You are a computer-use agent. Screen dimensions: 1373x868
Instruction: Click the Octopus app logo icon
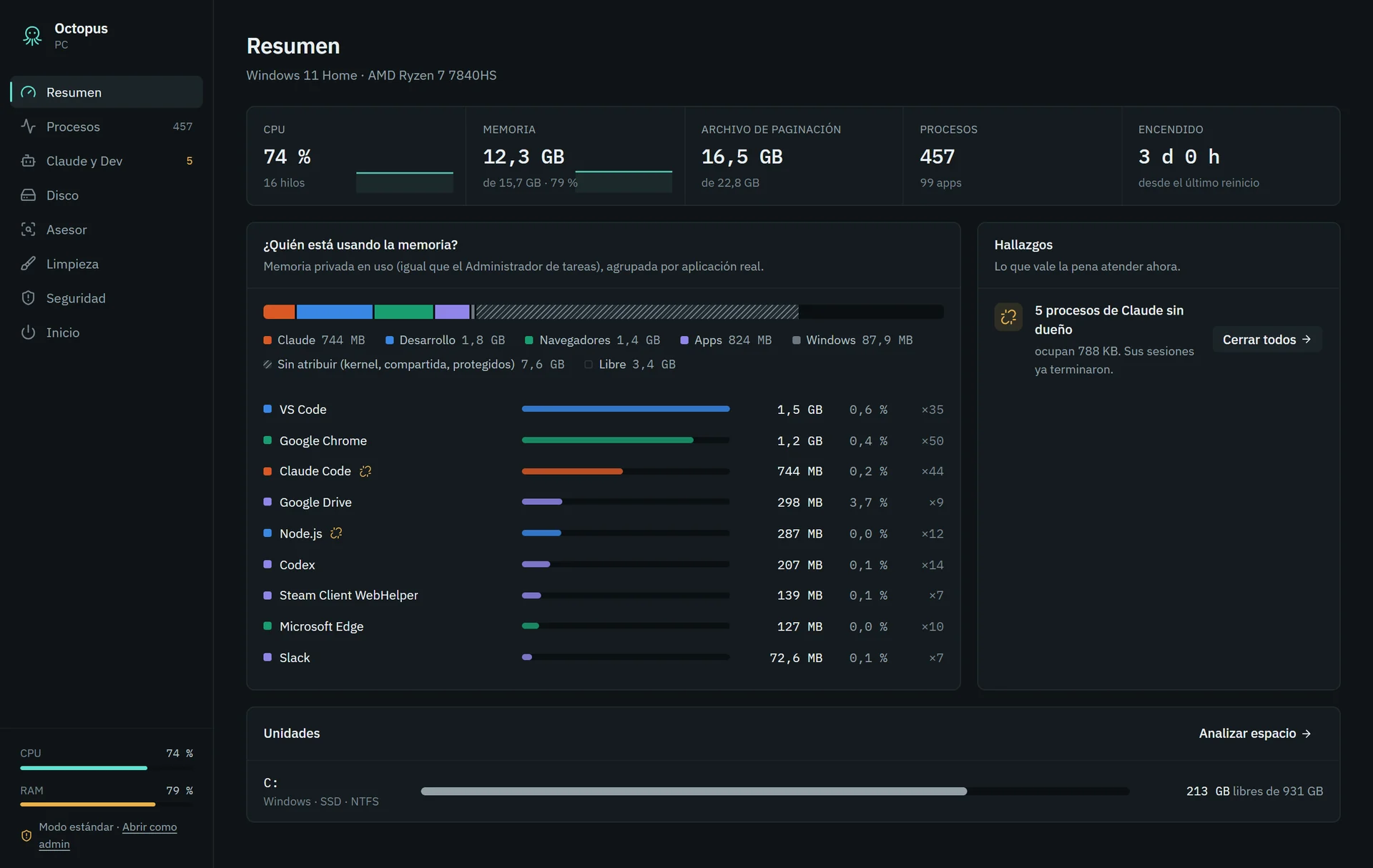32,35
